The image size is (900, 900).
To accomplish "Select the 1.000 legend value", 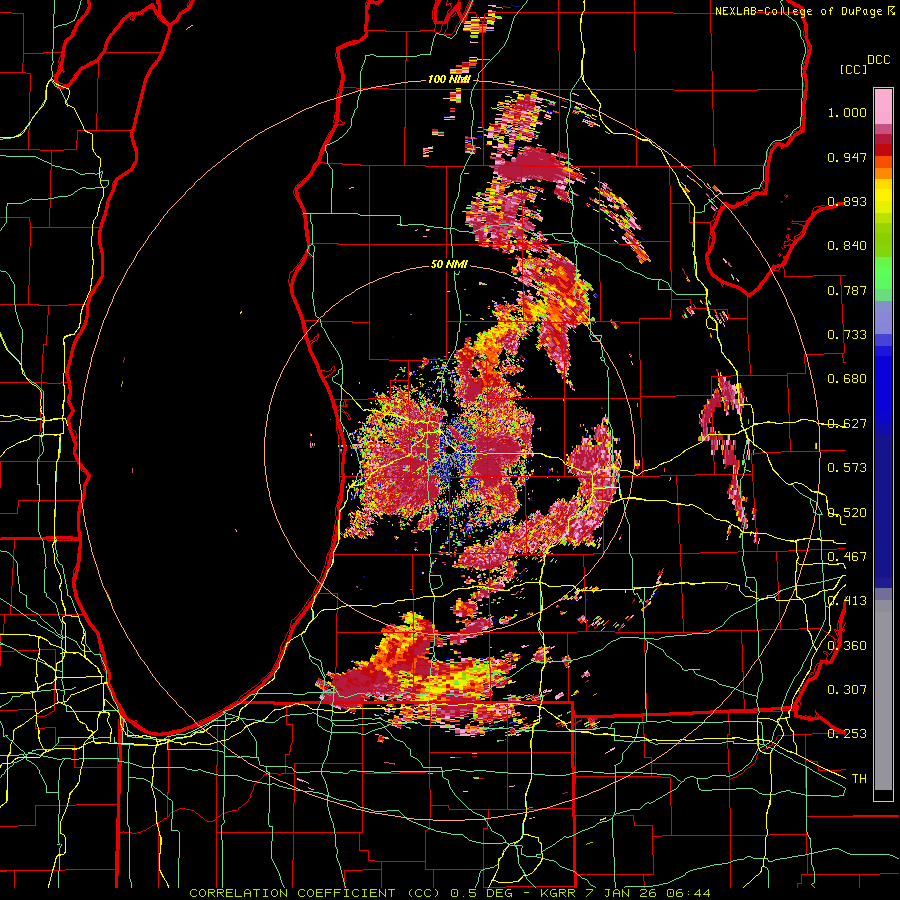I will [x=847, y=112].
